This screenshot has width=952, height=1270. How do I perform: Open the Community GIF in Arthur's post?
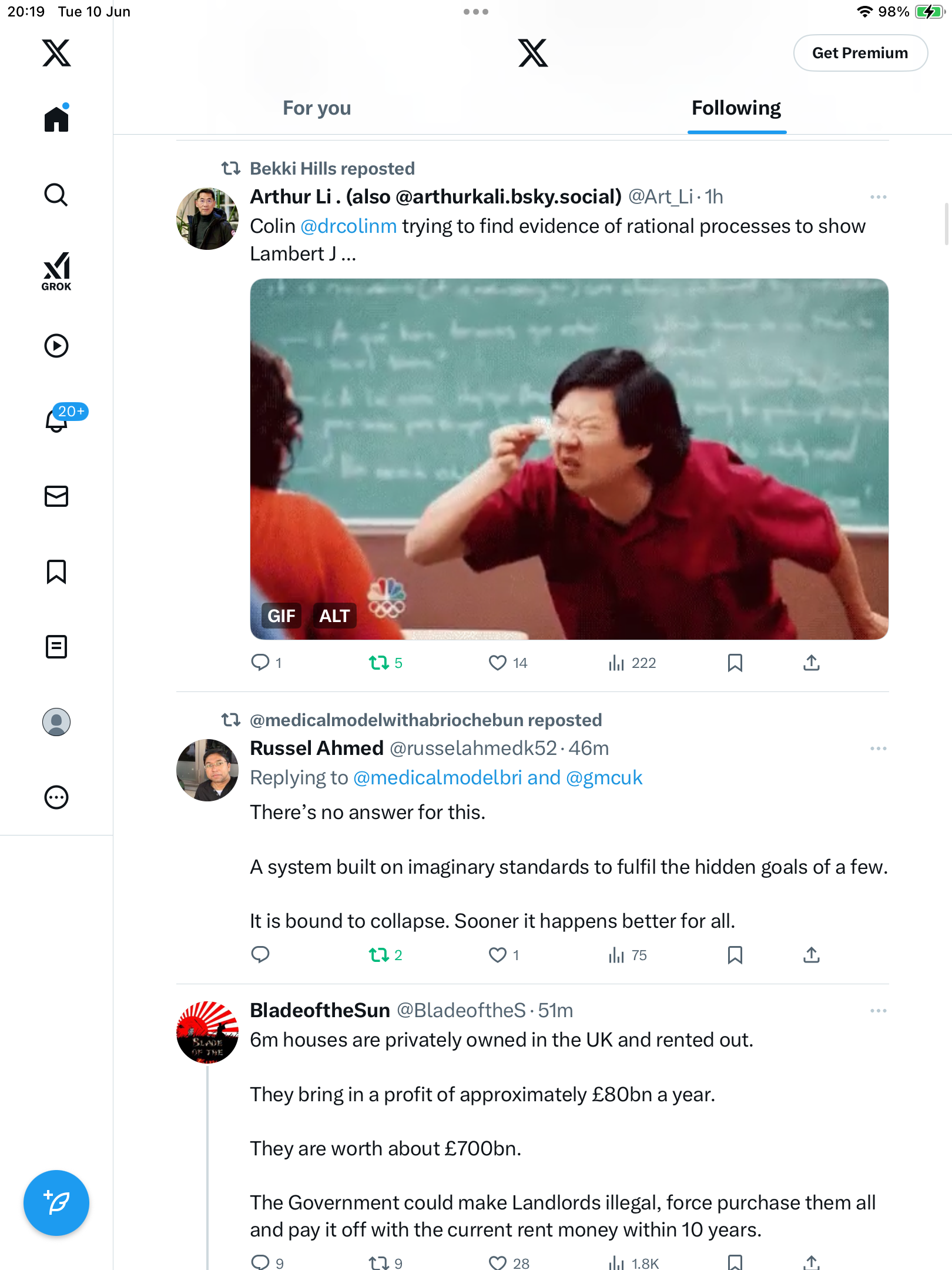pyautogui.click(x=569, y=459)
